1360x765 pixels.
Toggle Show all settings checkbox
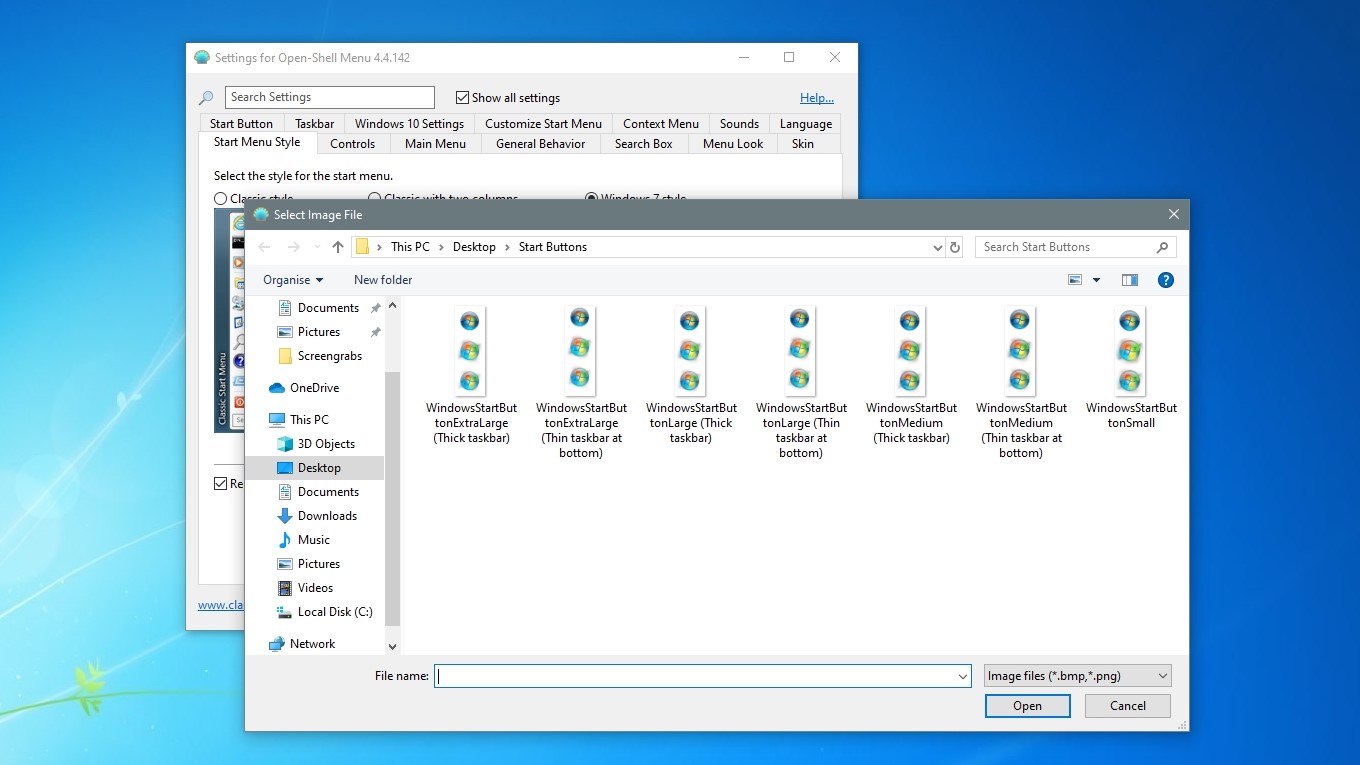(462, 98)
